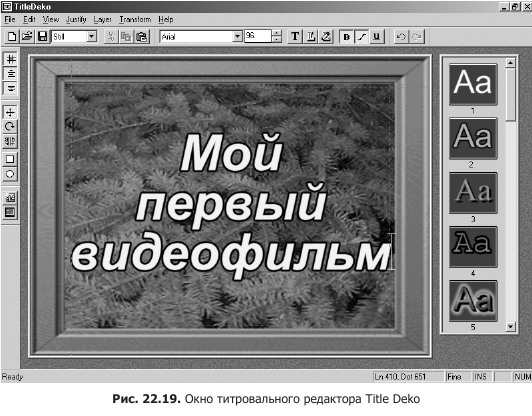Click the 'NUM' status bar indicator
Viewport: 532px width, 416px height.
coord(522,377)
